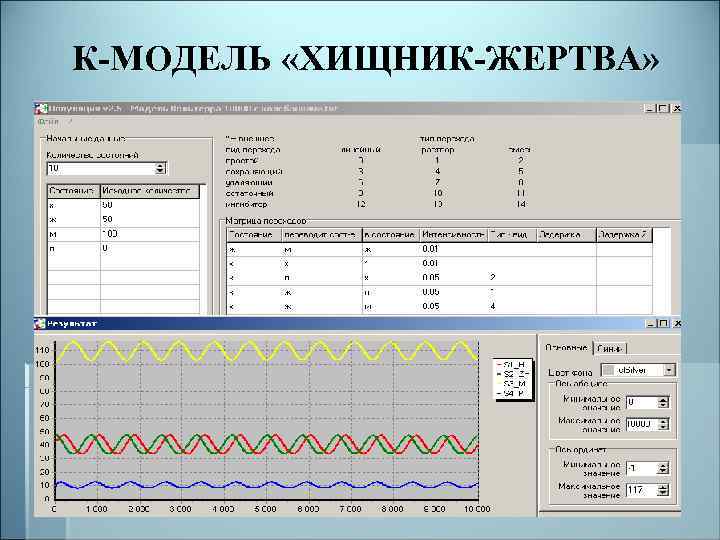The width and height of the screenshot is (720, 540).
Task: Click intensity 0.01 in first matrix row
Action: coord(430,249)
